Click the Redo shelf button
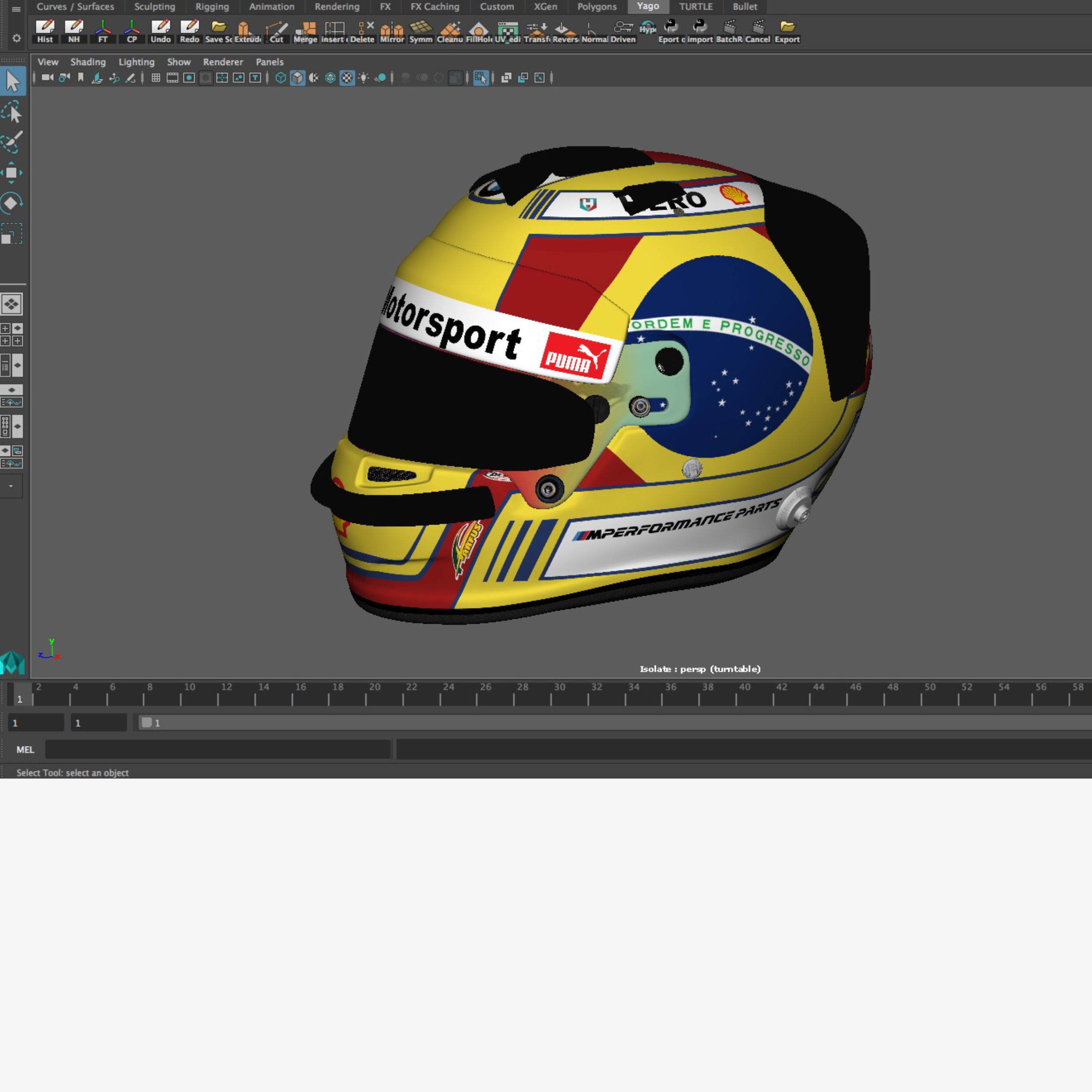The width and height of the screenshot is (1092, 1092). [189, 31]
